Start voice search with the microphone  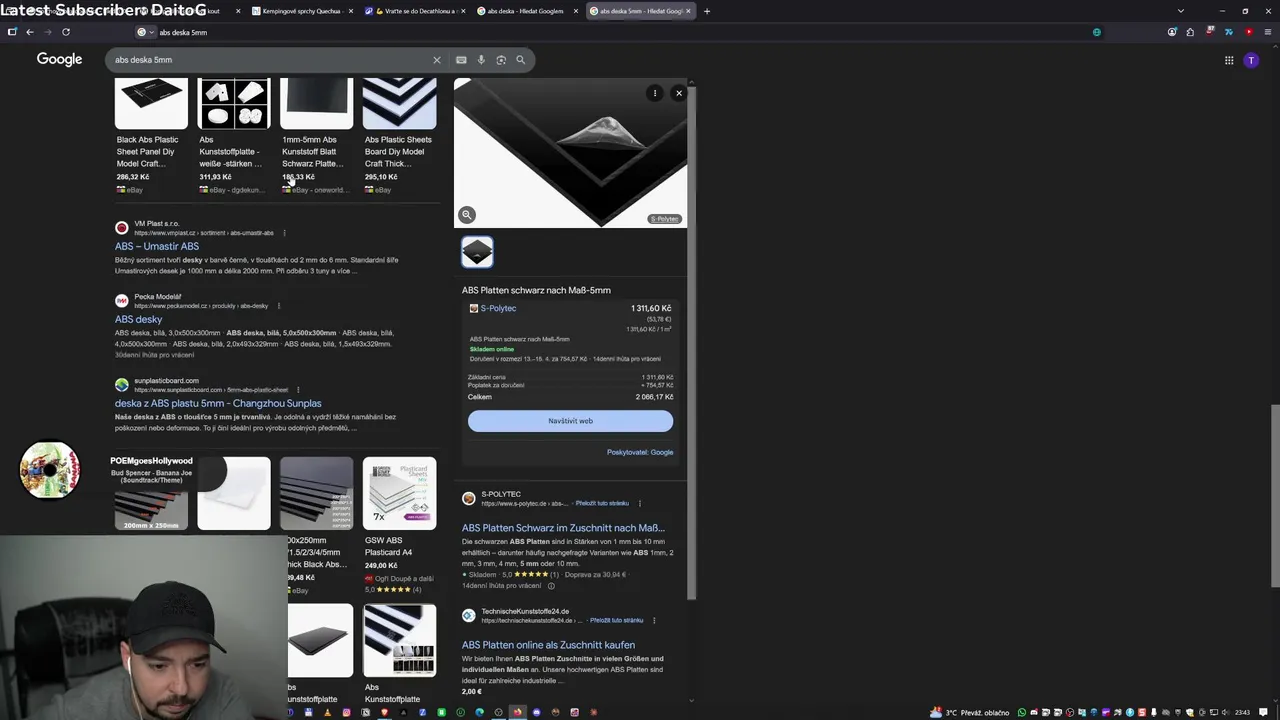click(481, 60)
